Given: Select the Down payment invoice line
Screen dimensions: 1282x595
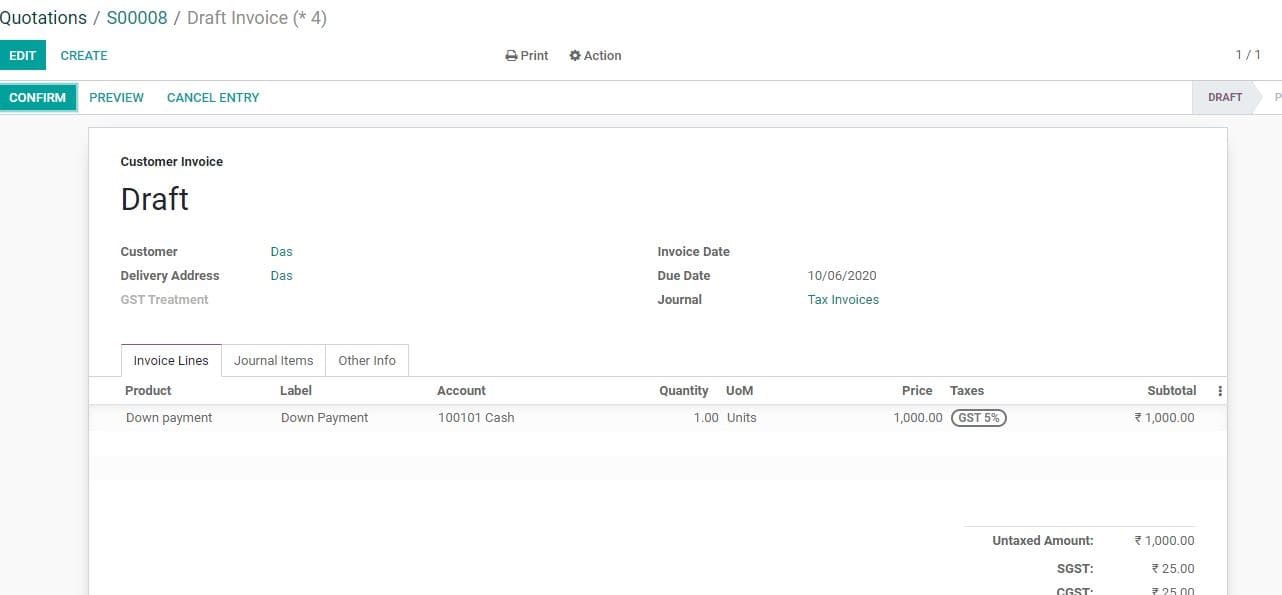Looking at the screenshot, I should coord(169,417).
